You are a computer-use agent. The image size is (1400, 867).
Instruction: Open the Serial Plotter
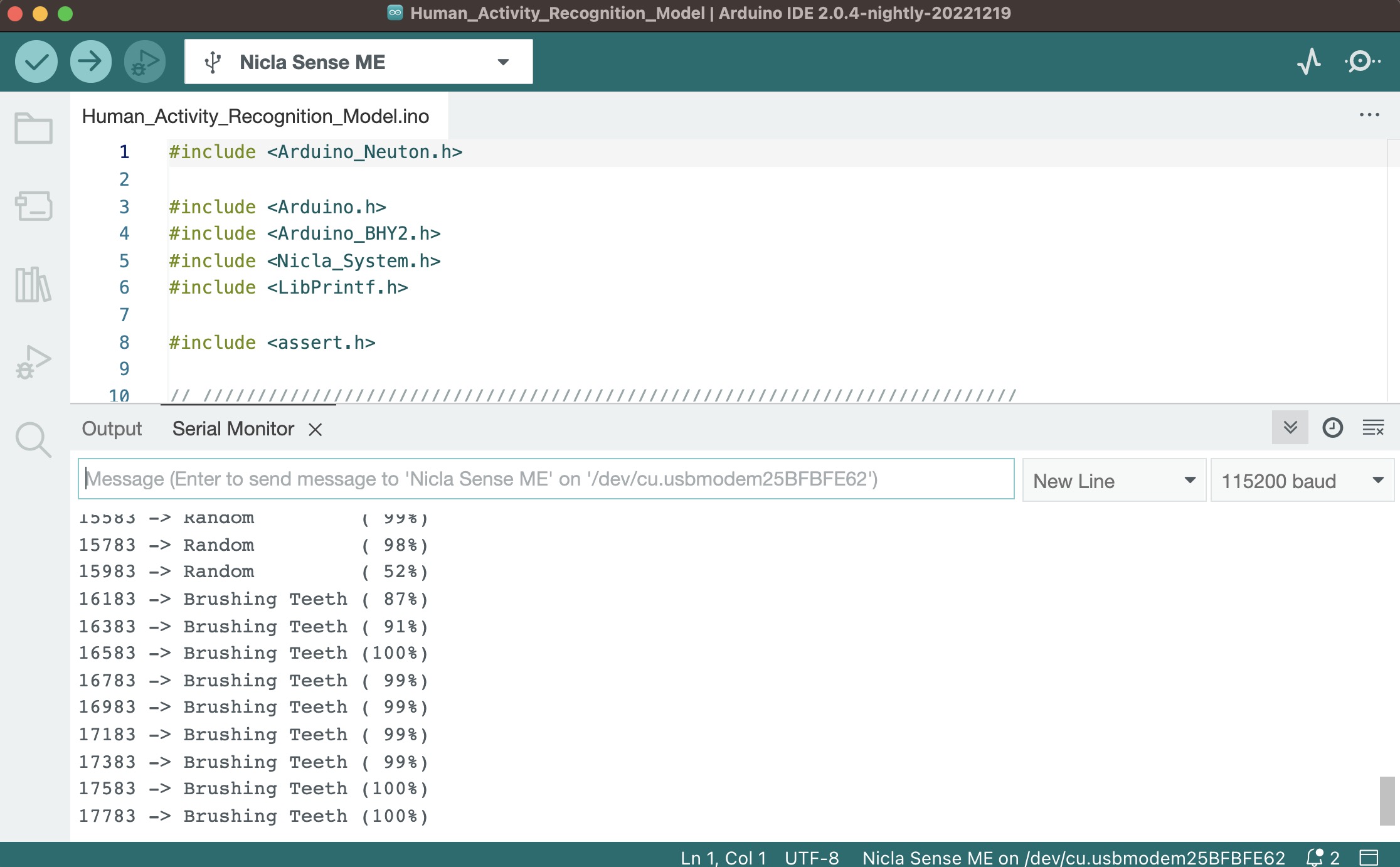(x=1309, y=61)
